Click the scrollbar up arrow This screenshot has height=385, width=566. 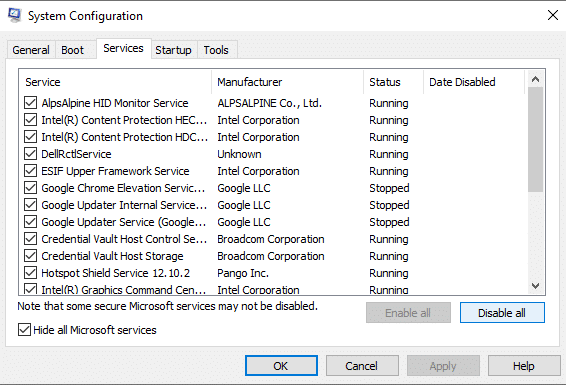(535, 79)
